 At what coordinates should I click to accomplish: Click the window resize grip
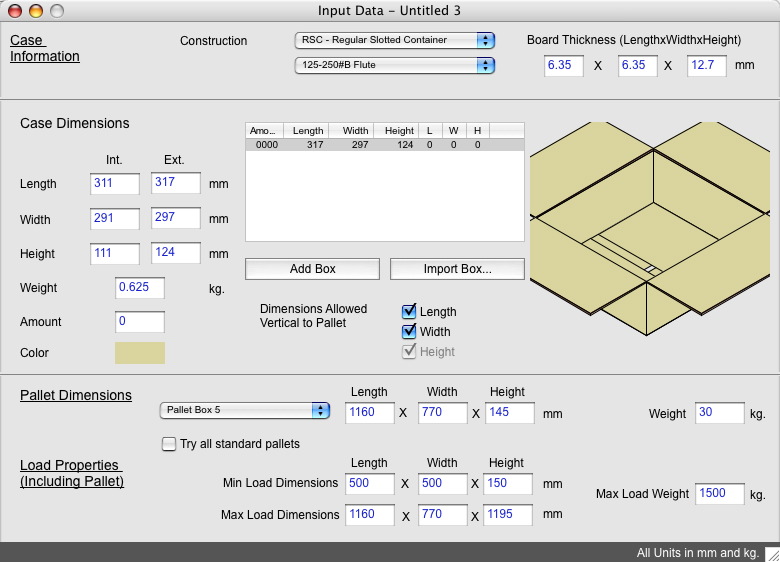(772, 554)
